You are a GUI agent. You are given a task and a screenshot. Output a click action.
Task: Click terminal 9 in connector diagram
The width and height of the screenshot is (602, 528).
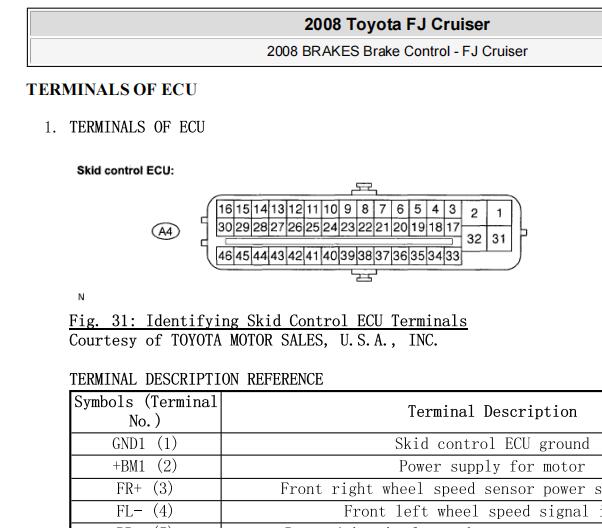348,209
